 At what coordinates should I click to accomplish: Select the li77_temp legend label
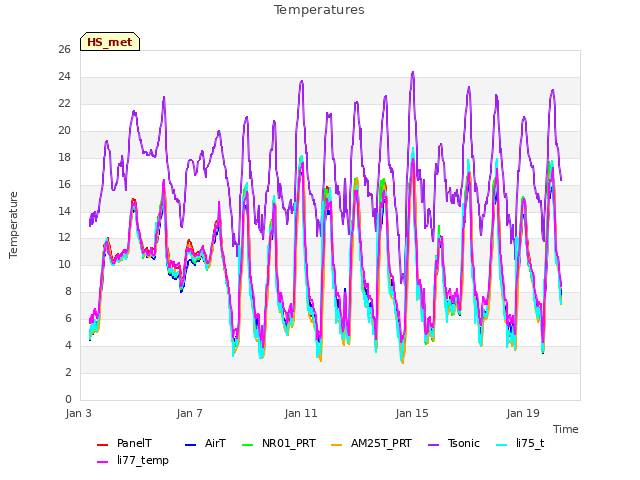(x=143, y=460)
